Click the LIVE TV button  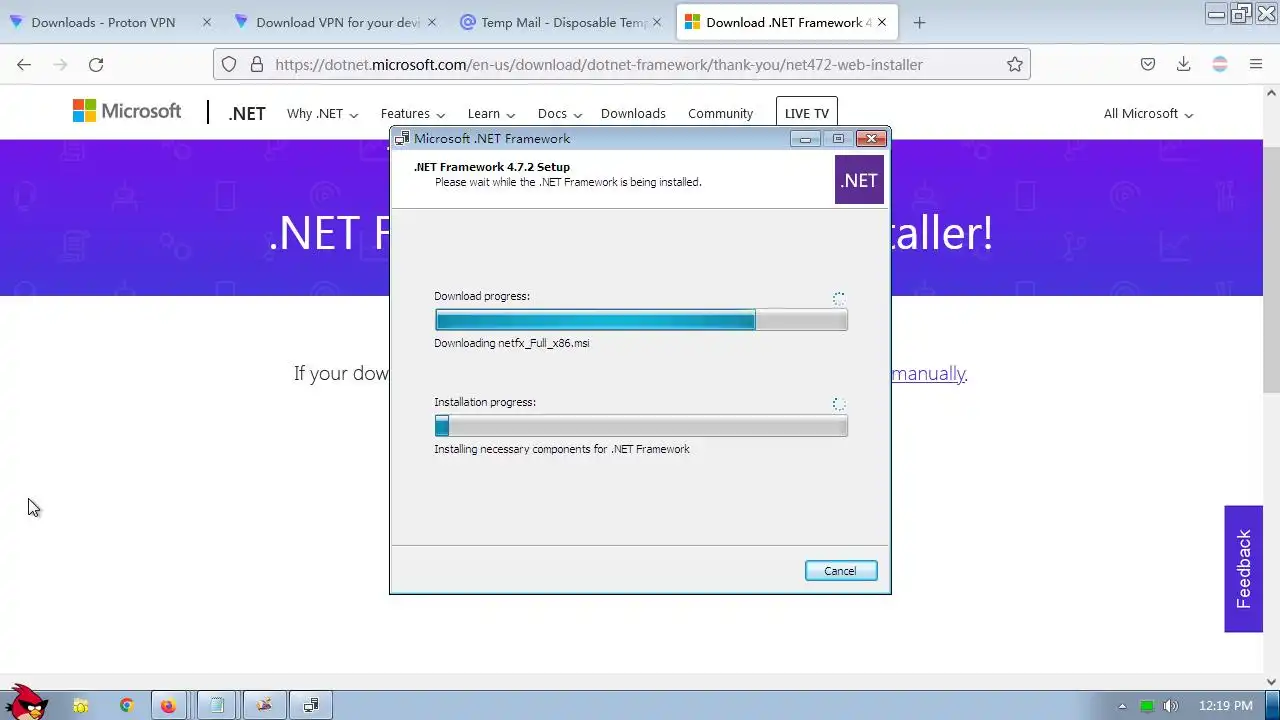tap(806, 113)
